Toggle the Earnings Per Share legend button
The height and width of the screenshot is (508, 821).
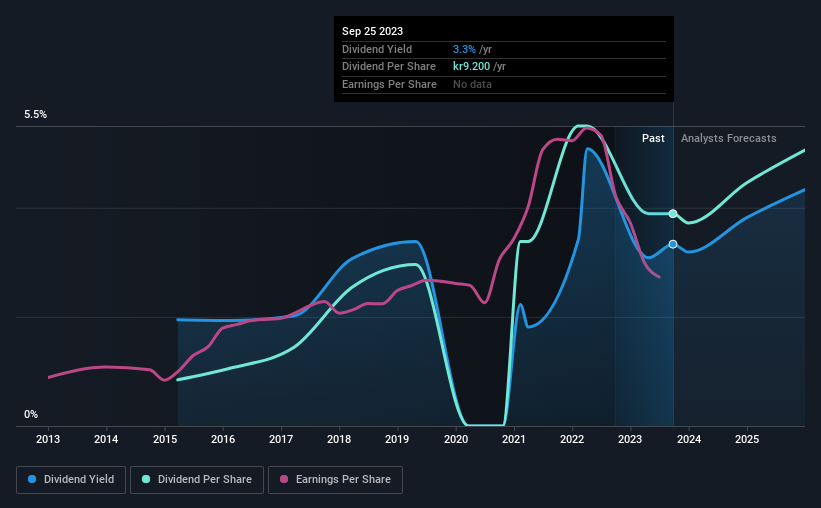335,480
